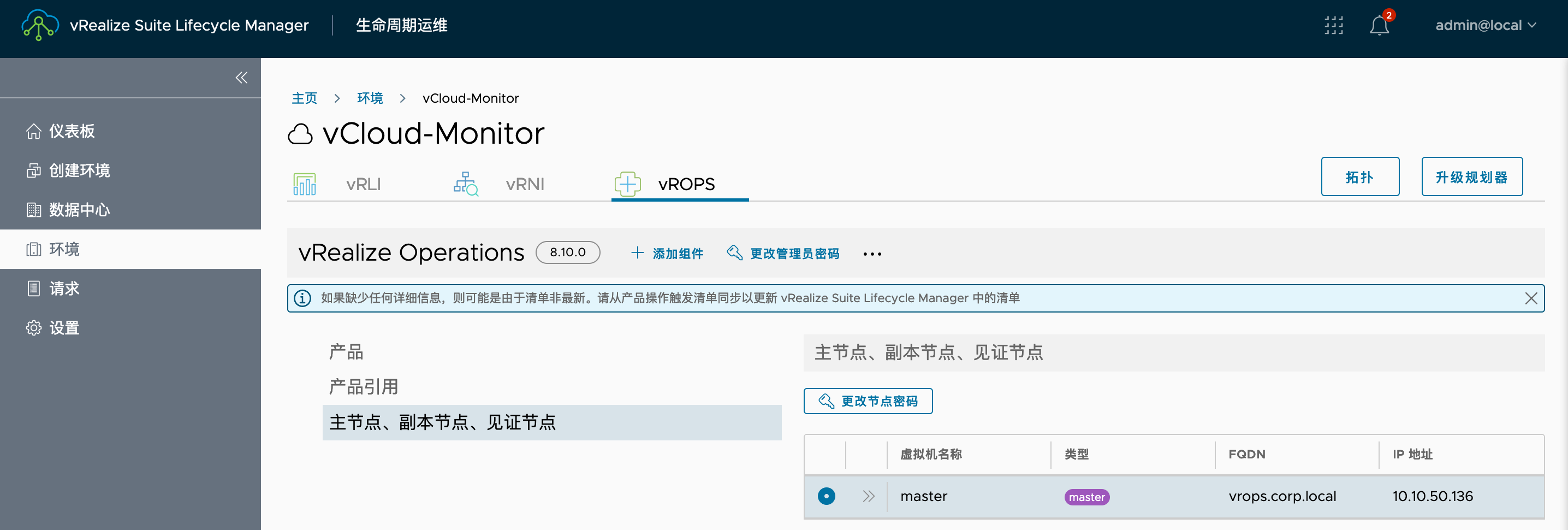The image size is (1568, 530).
Task: Click the 8.10.0 version badge
Action: [x=568, y=252]
